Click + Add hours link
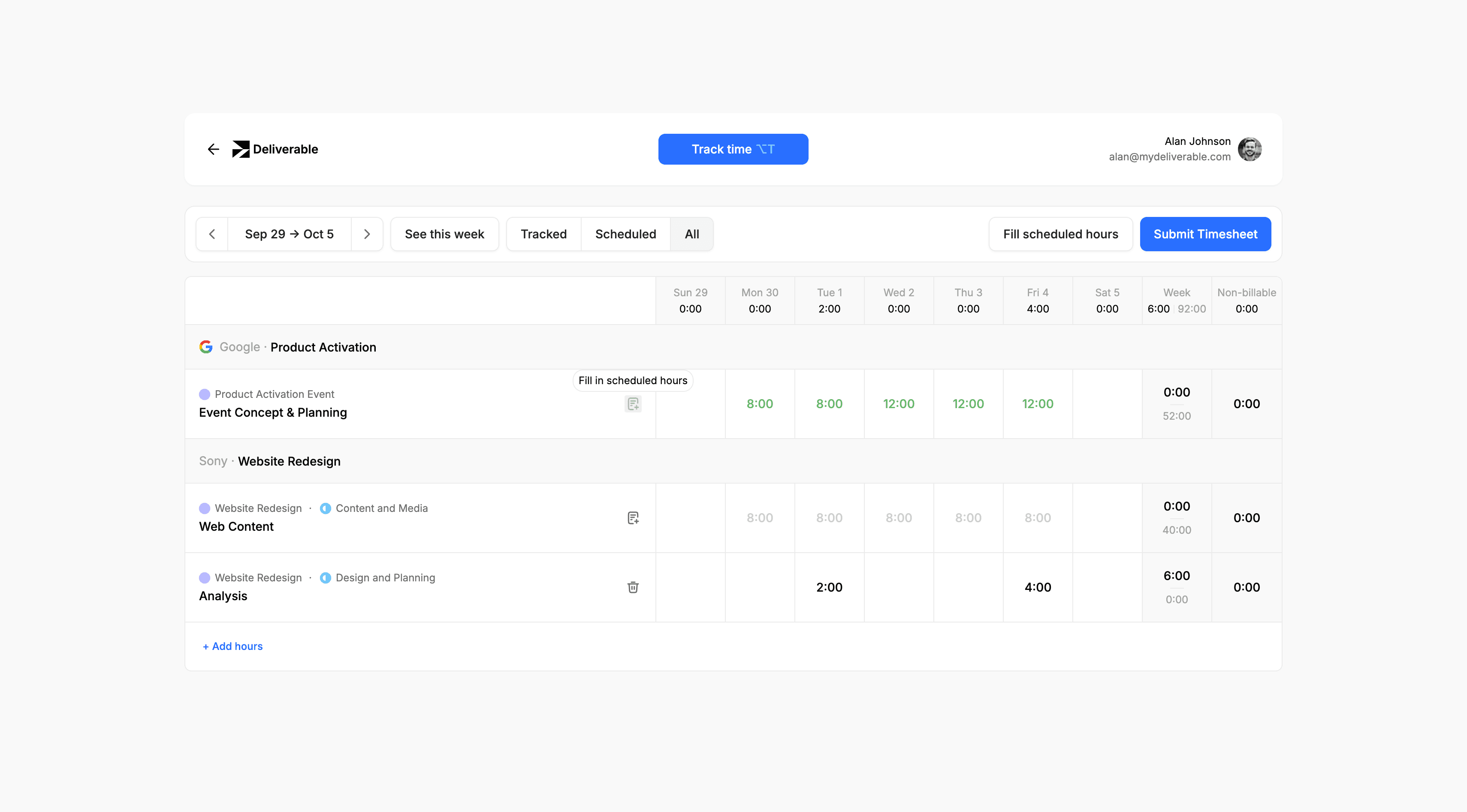1467x812 pixels. pos(233,647)
